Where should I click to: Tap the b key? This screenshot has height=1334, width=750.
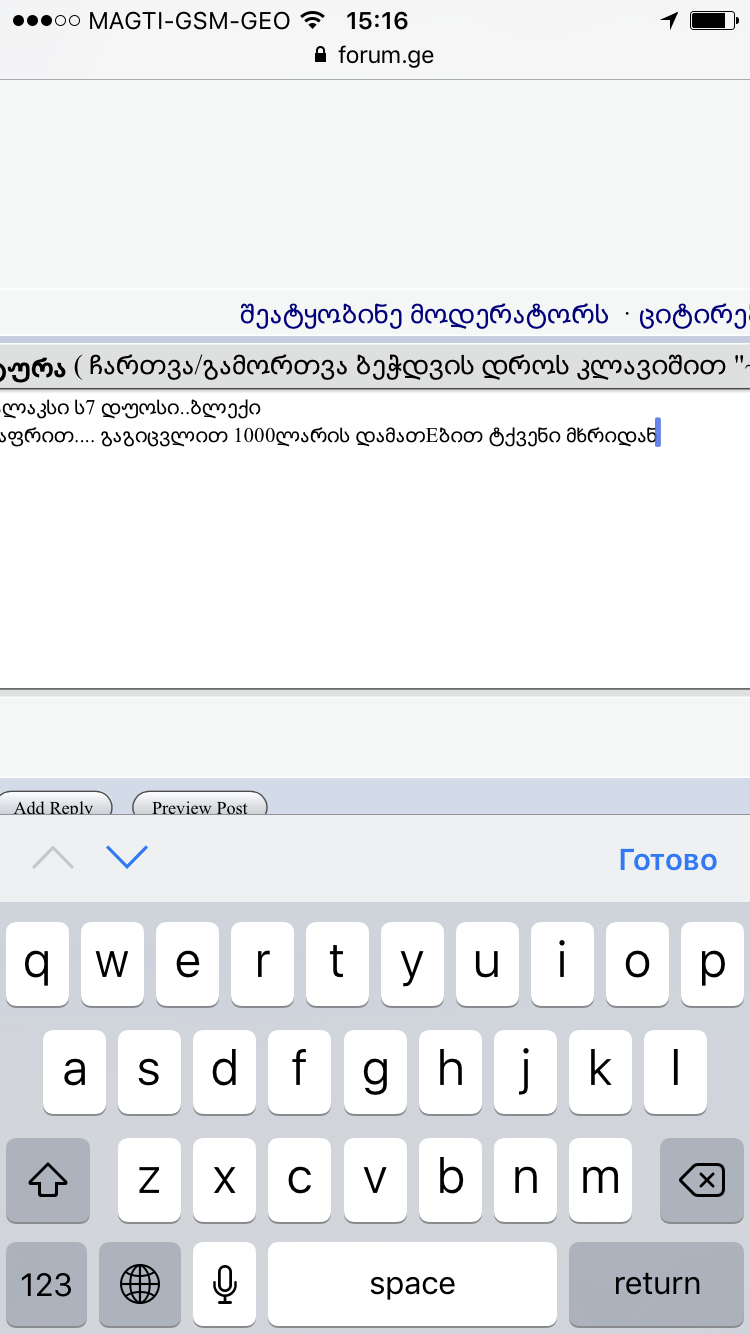450,1180
